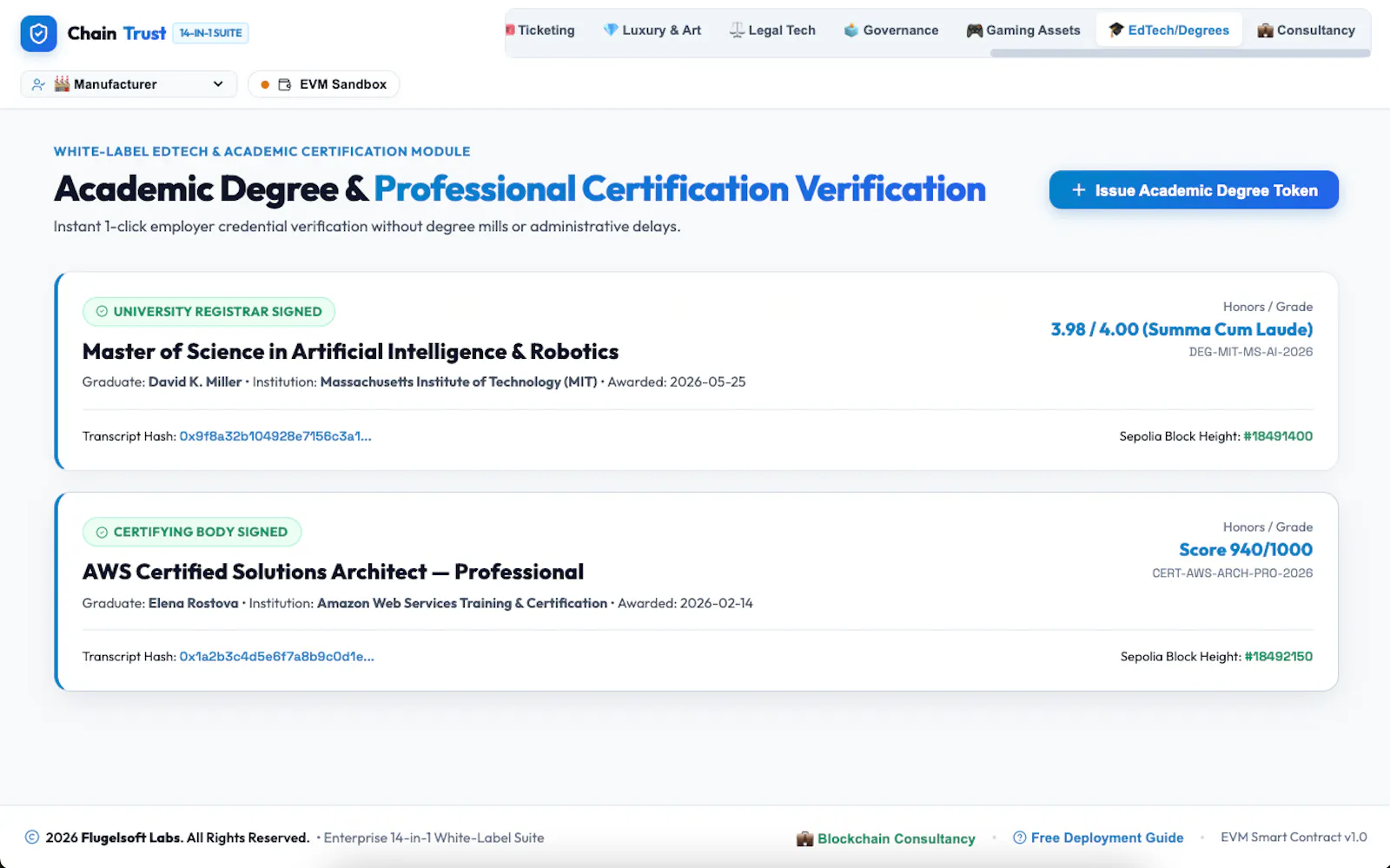1390x868 pixels.
Task: Click Awarded: 2026-02-14 date text
Action: point(685,603)
